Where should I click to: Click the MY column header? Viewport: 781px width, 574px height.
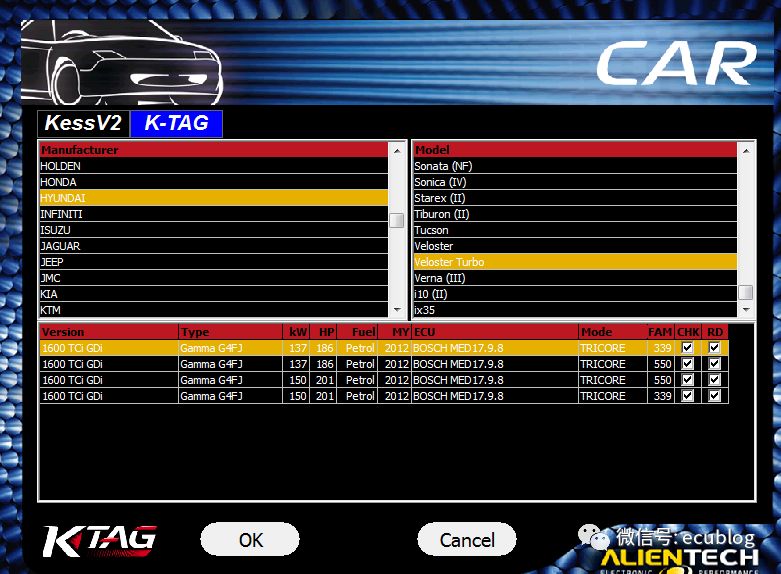click(x=394, y=332)
